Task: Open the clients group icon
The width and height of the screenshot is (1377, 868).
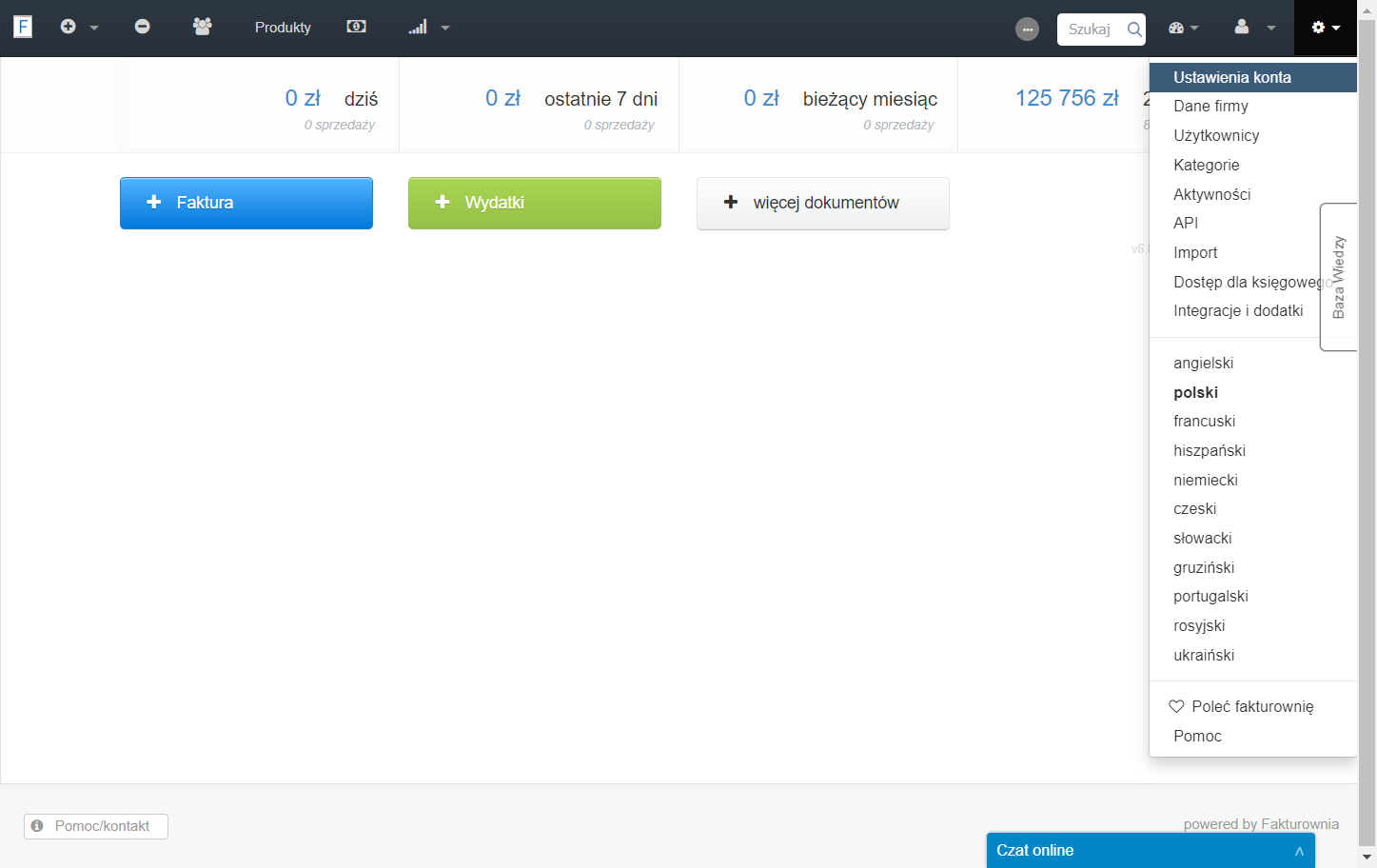Action: 202,27
